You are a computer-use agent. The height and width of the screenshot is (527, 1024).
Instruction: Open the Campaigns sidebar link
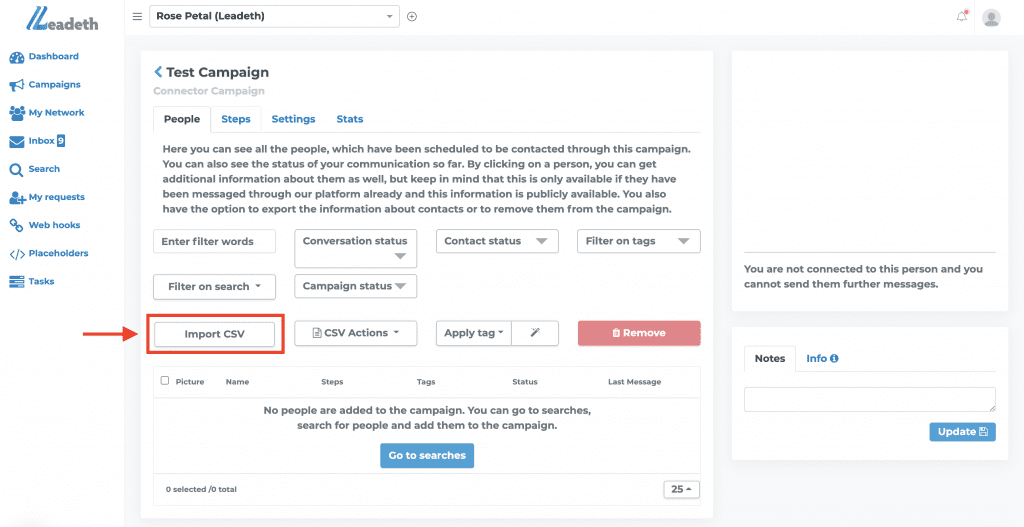pyautogui.click(x=55, y=85)
